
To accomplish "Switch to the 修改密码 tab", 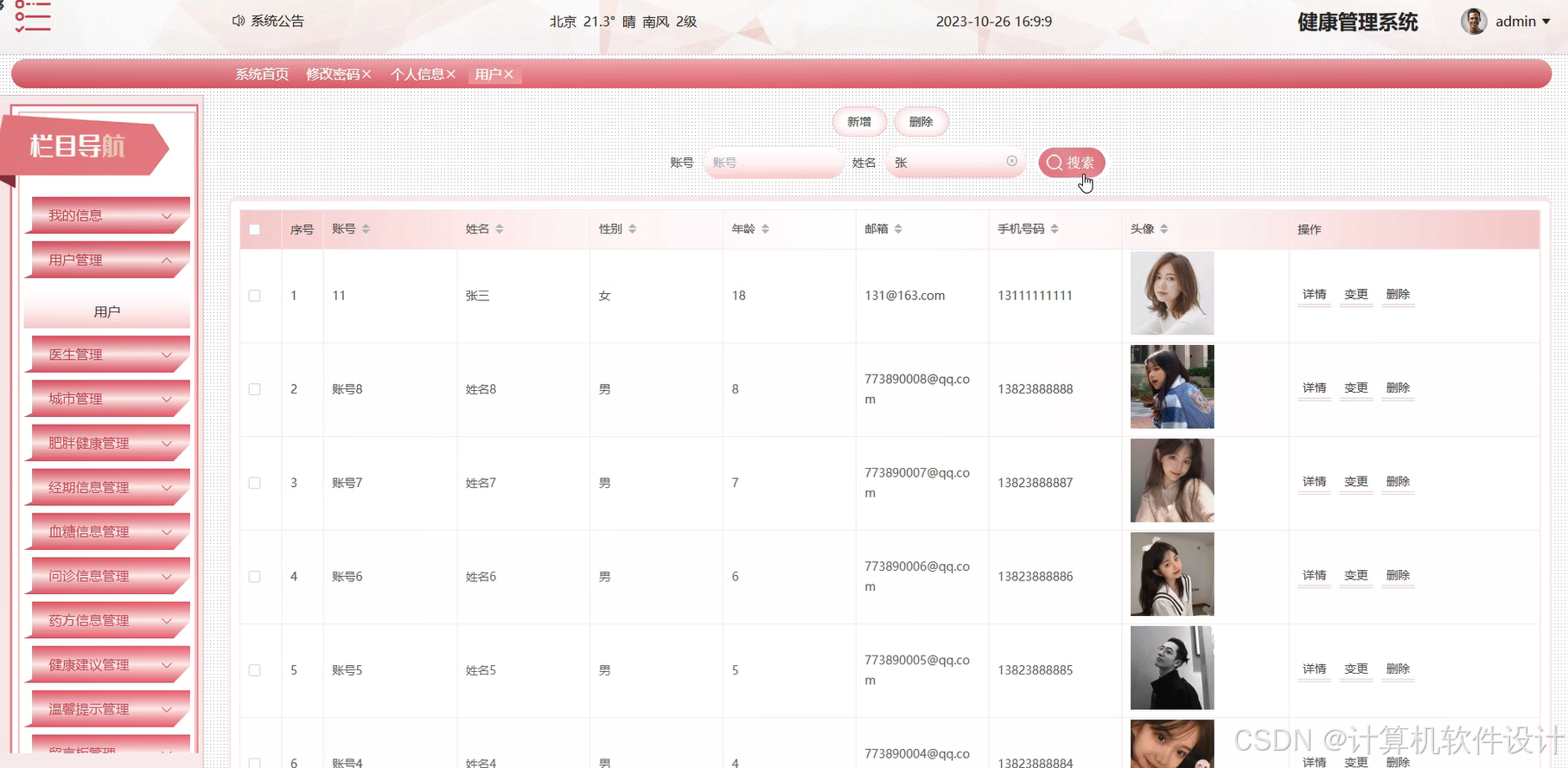I will pyautogui.click(x=333, y=74).
